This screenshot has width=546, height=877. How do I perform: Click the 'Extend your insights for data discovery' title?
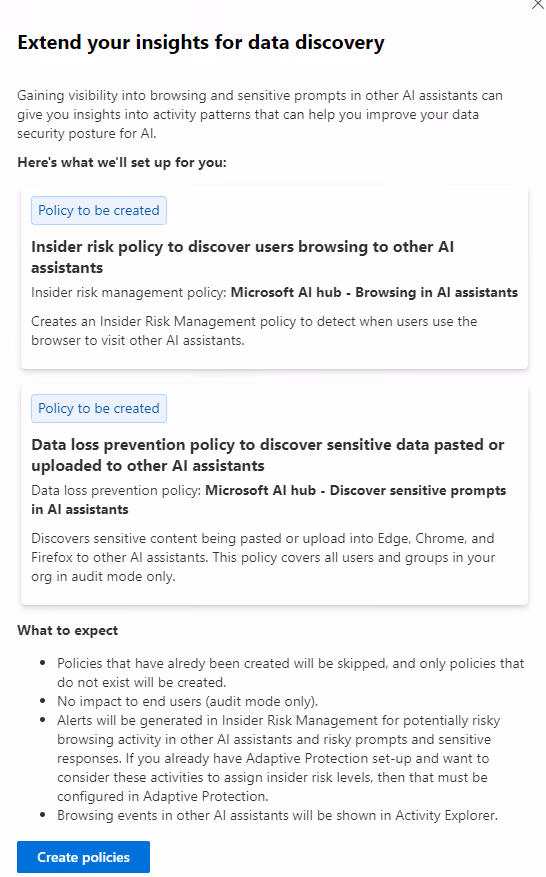click(201, 43)
